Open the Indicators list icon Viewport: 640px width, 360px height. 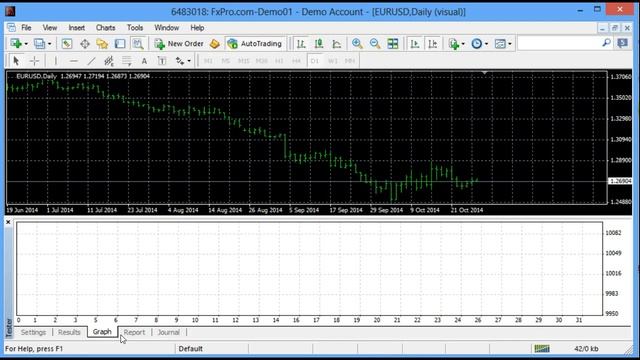click(453, 44)
